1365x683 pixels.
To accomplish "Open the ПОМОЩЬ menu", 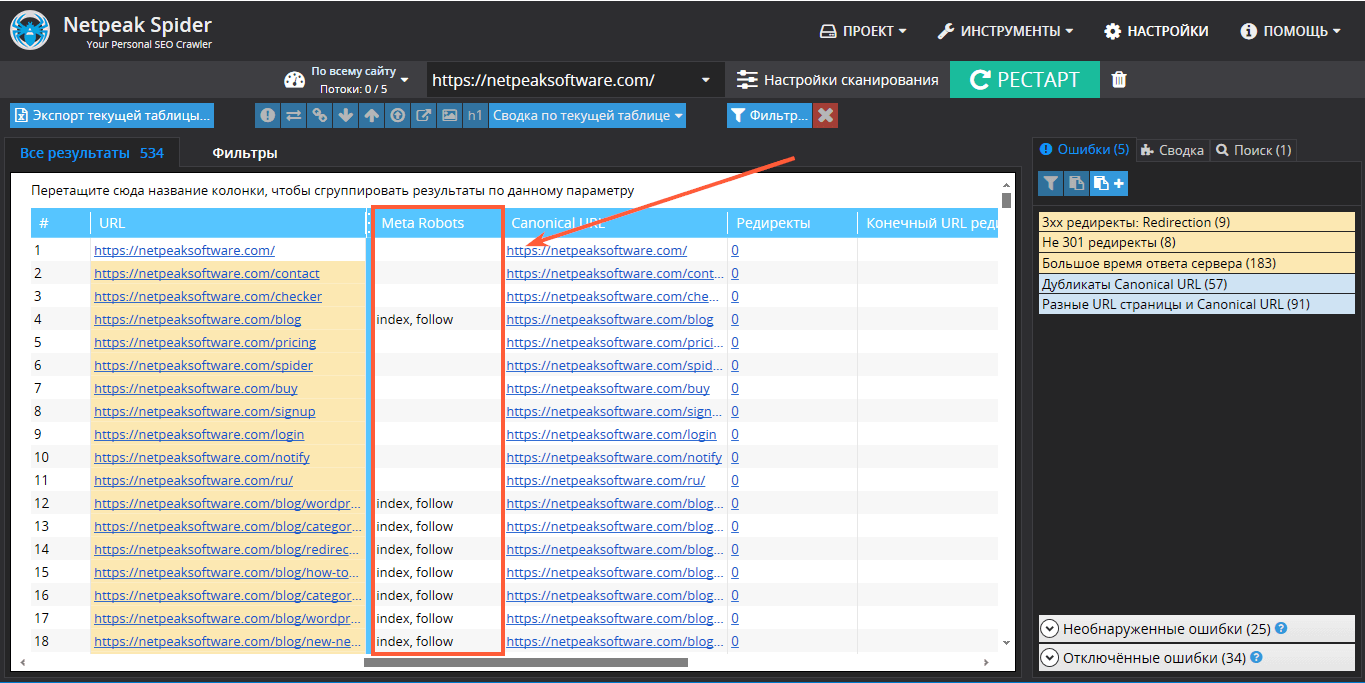I will [1290, 31].
